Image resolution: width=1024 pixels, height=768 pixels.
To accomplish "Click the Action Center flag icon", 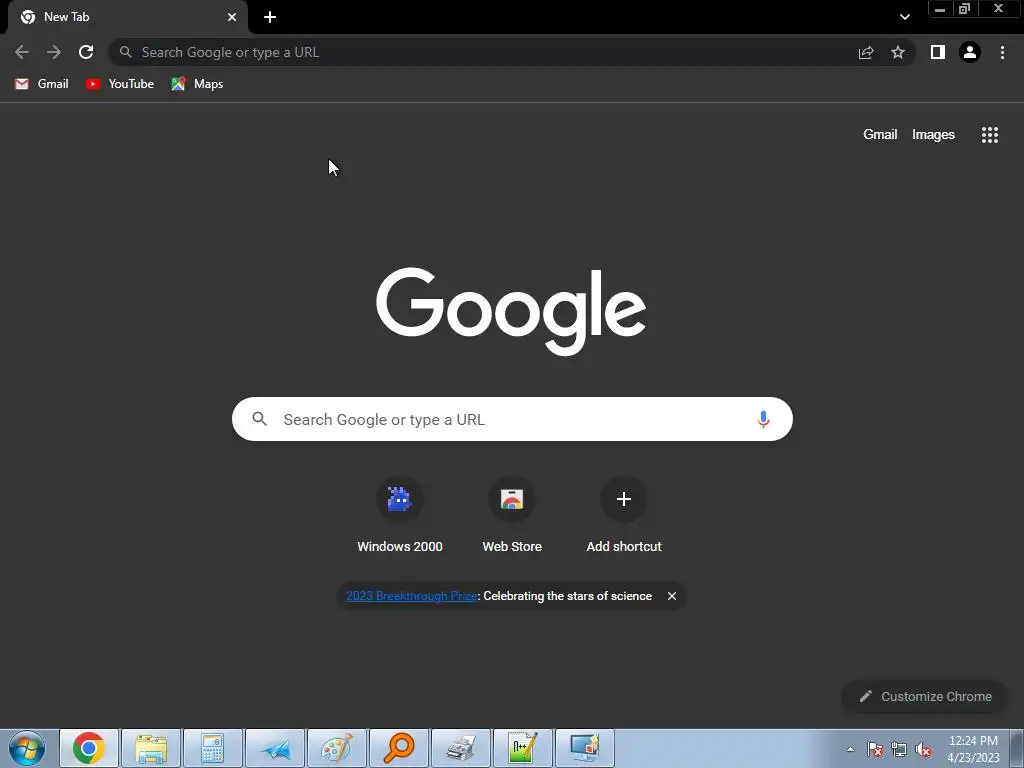I will pos(875,749).
